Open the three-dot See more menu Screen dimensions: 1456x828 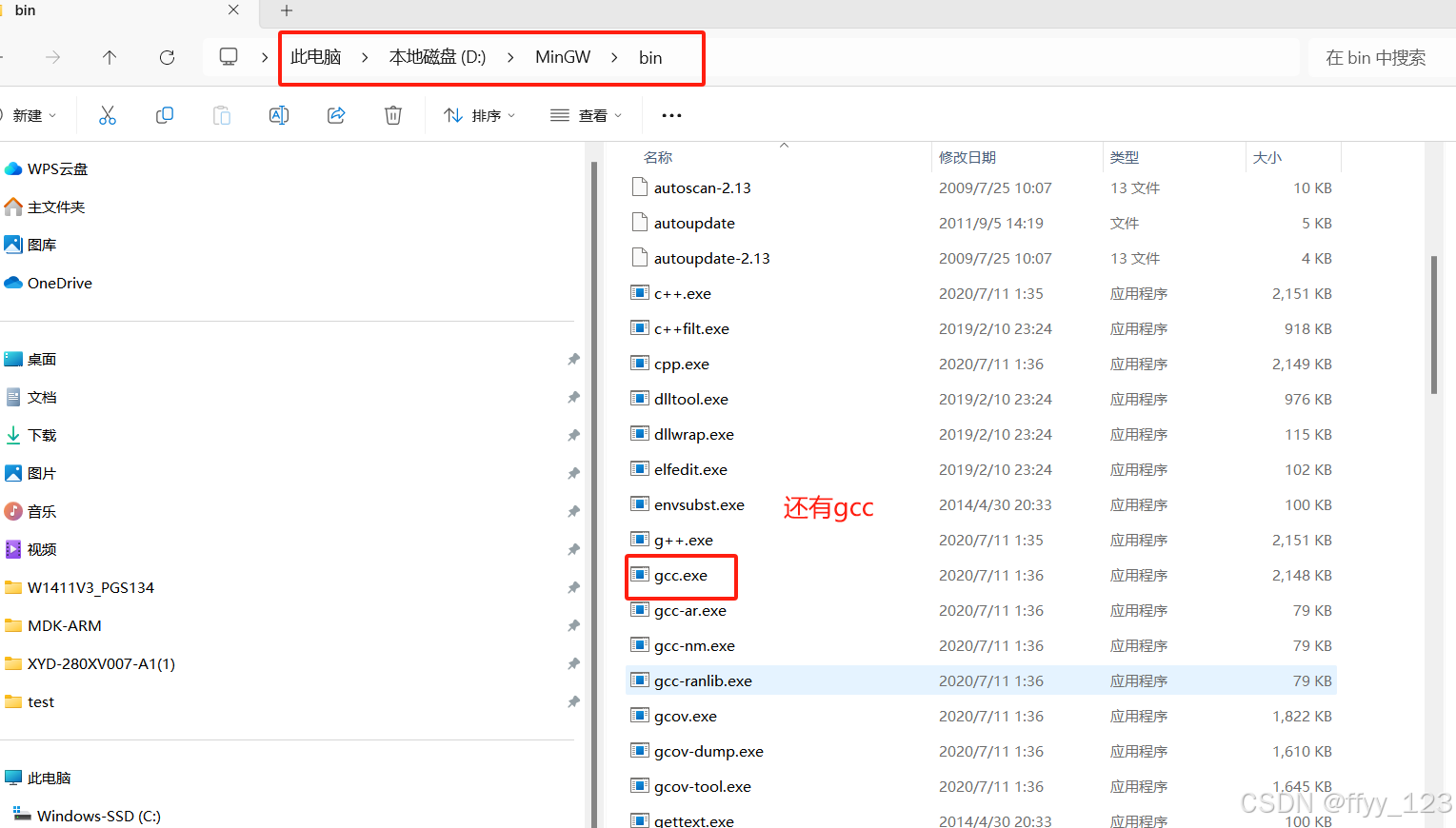point(671,115)
